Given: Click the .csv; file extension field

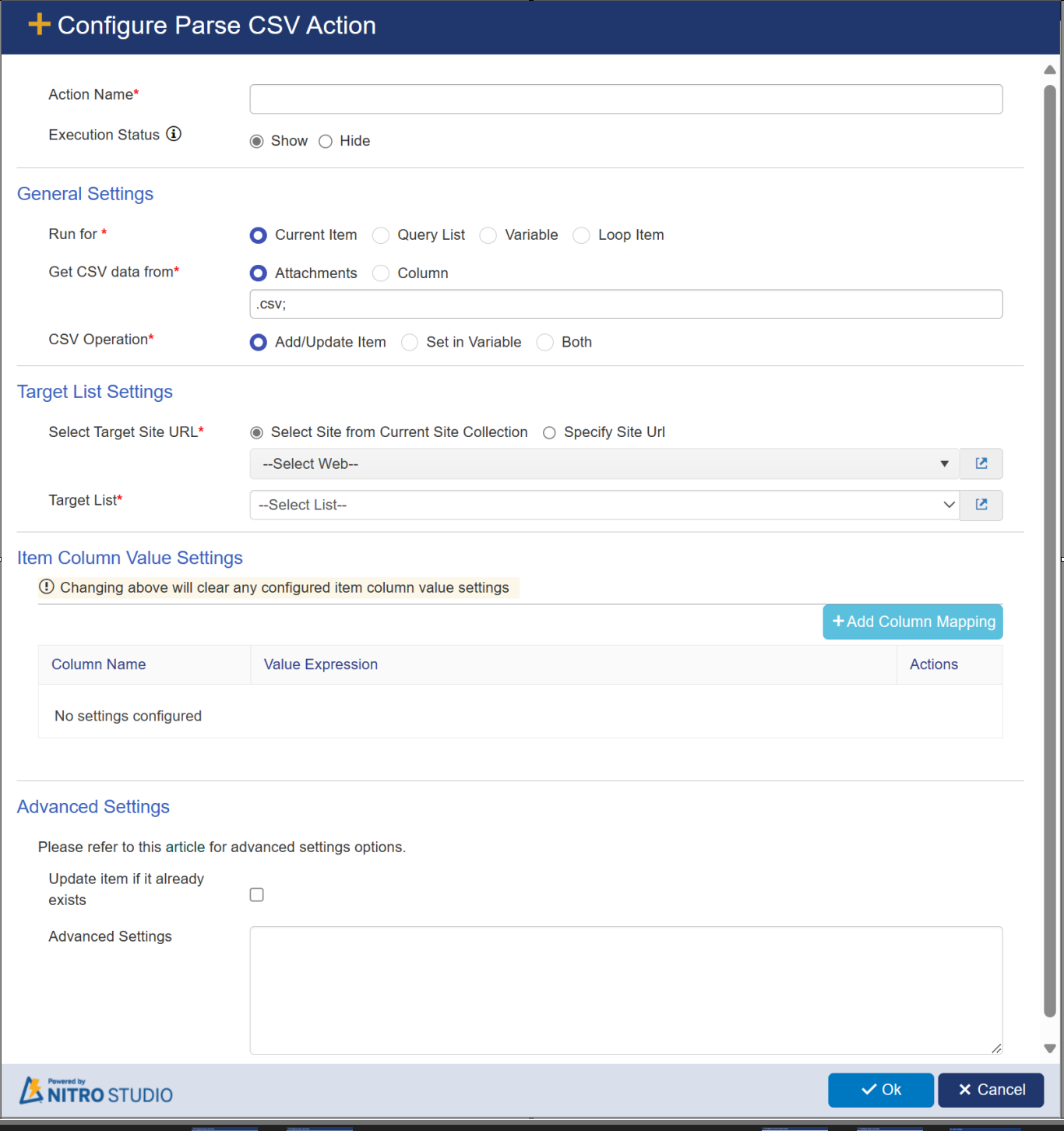Looking at the screenshot, I should pos(626,304).
